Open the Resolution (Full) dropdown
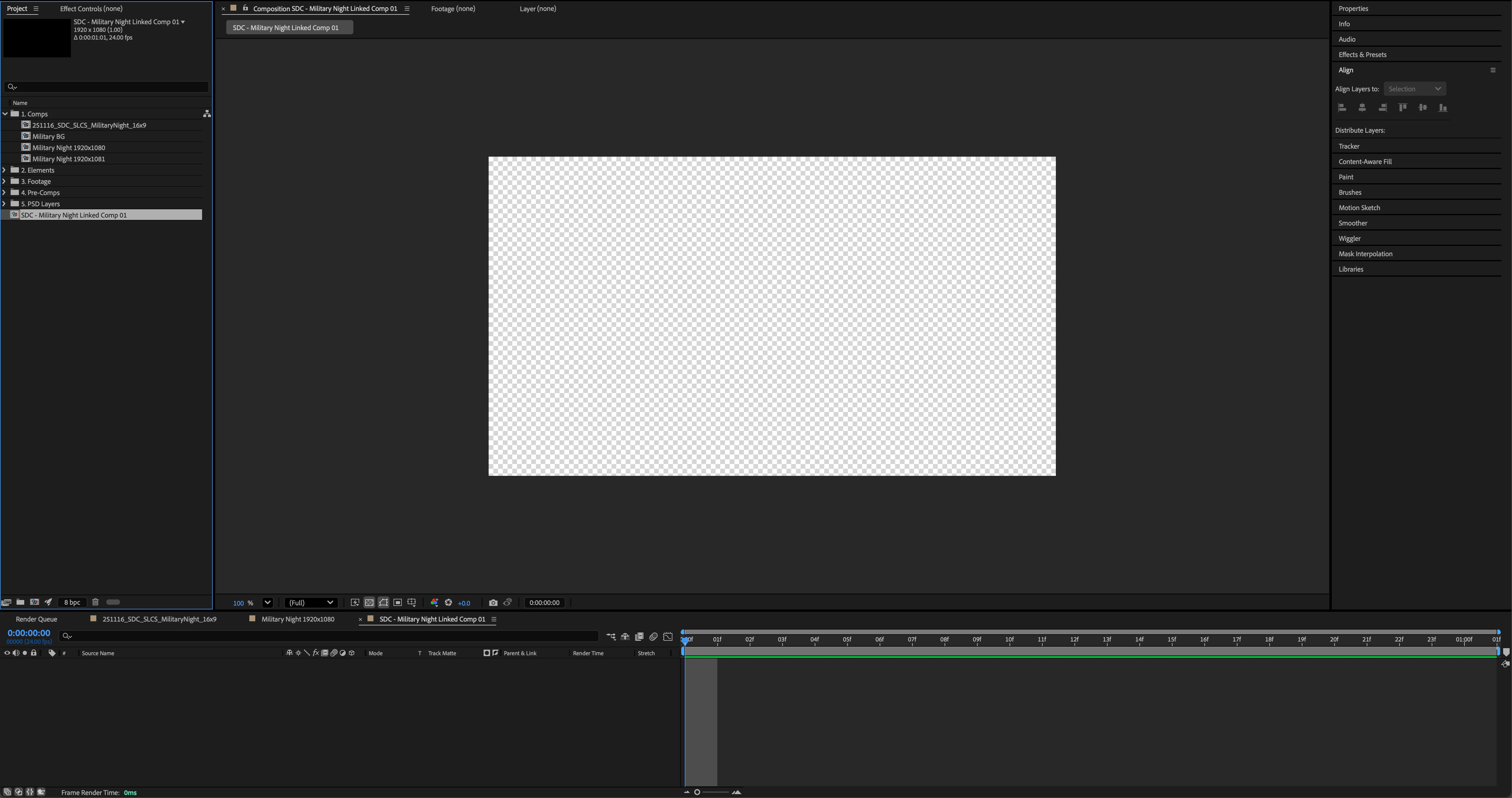The image size is (1512, 798). 310,602
